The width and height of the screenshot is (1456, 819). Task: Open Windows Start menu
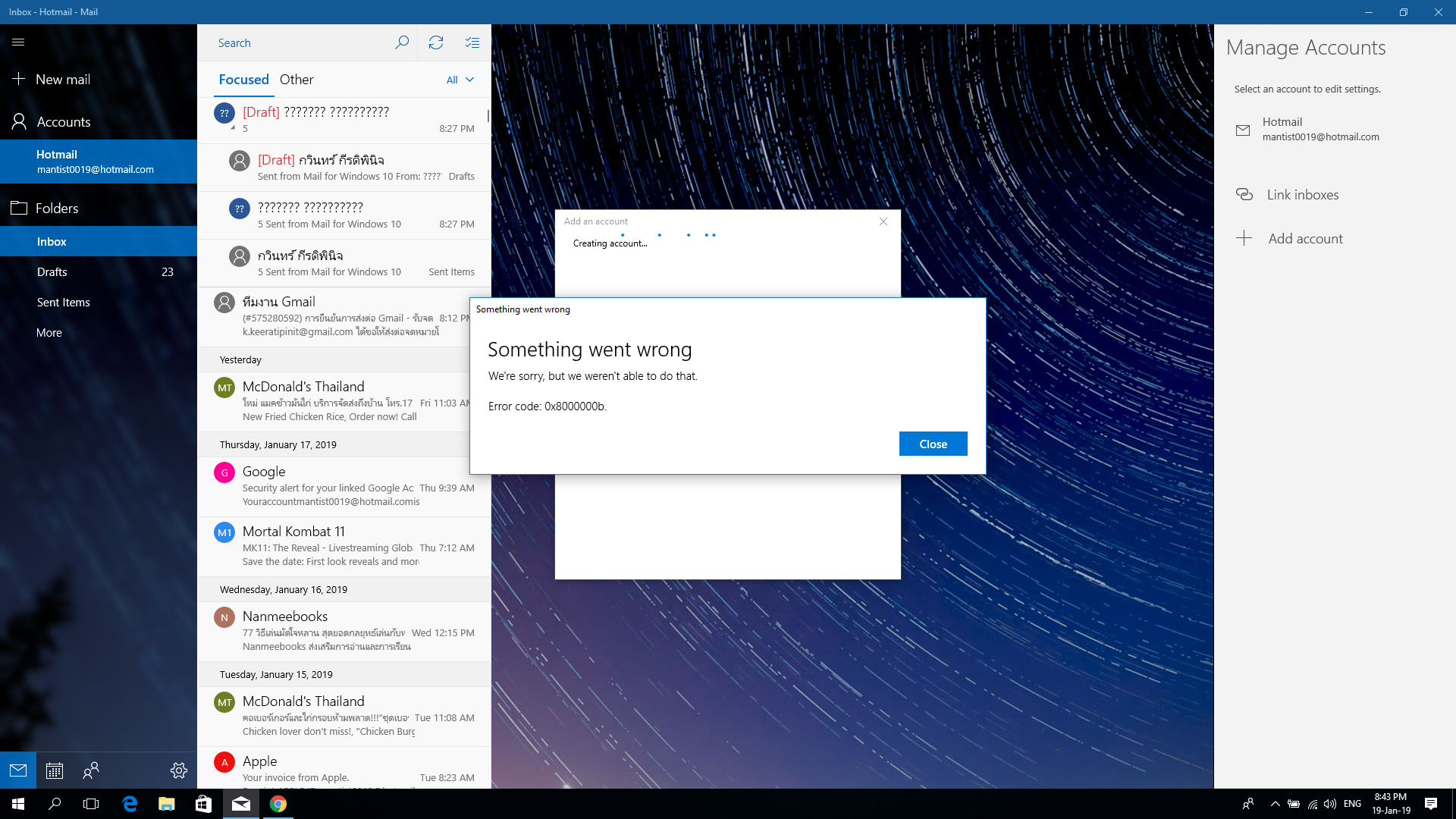coord(18,804)
